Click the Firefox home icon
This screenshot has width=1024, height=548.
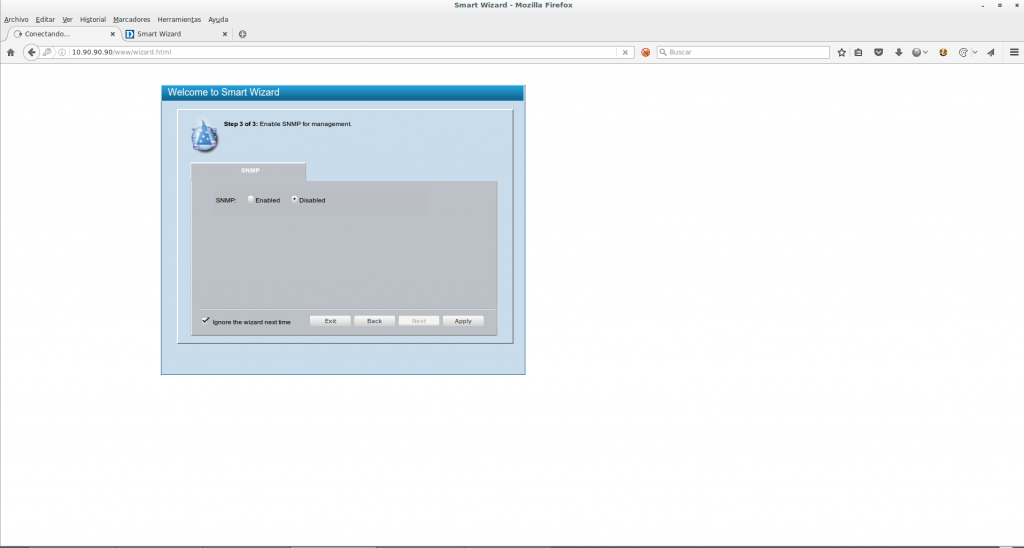pos(11,52)
